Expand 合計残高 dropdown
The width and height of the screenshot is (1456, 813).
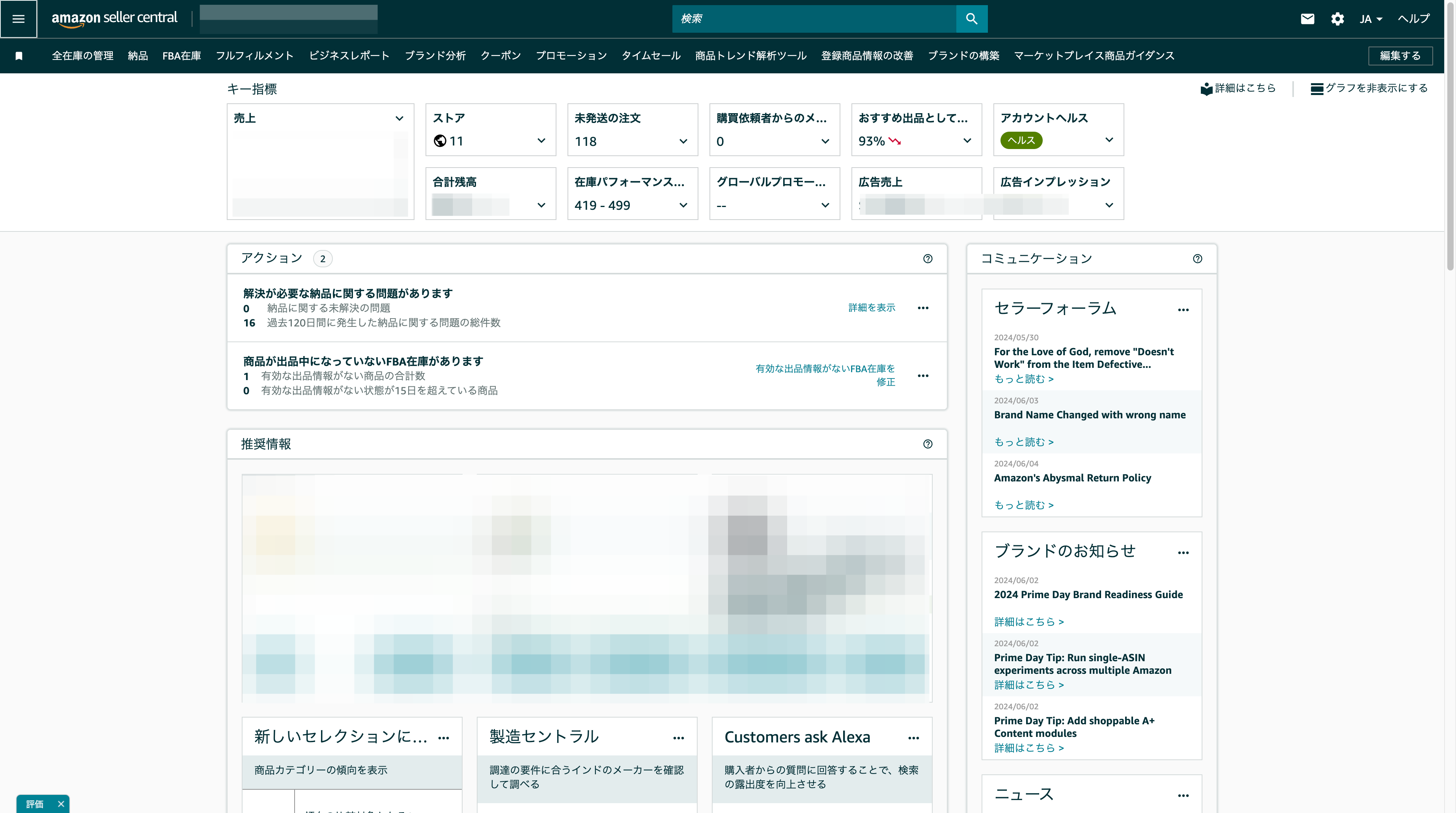click(541, 205)
